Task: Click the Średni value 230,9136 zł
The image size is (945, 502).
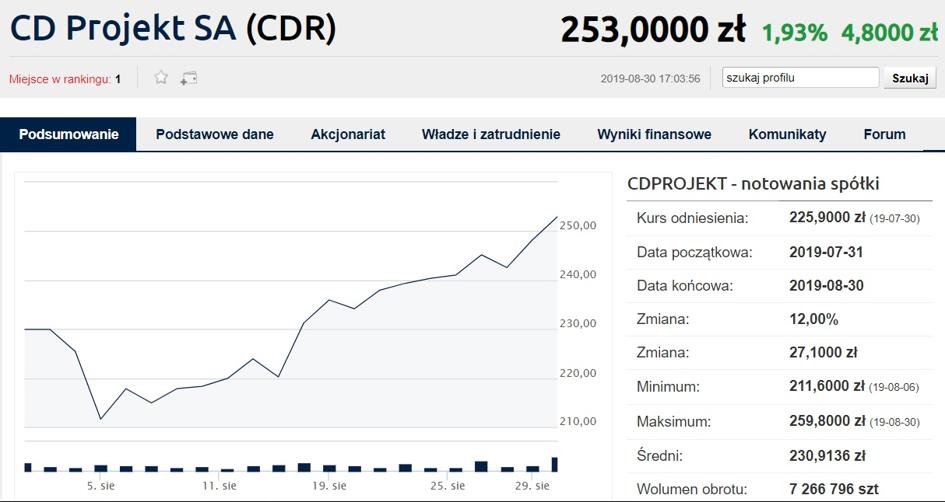Action: (x=827, y=456)
